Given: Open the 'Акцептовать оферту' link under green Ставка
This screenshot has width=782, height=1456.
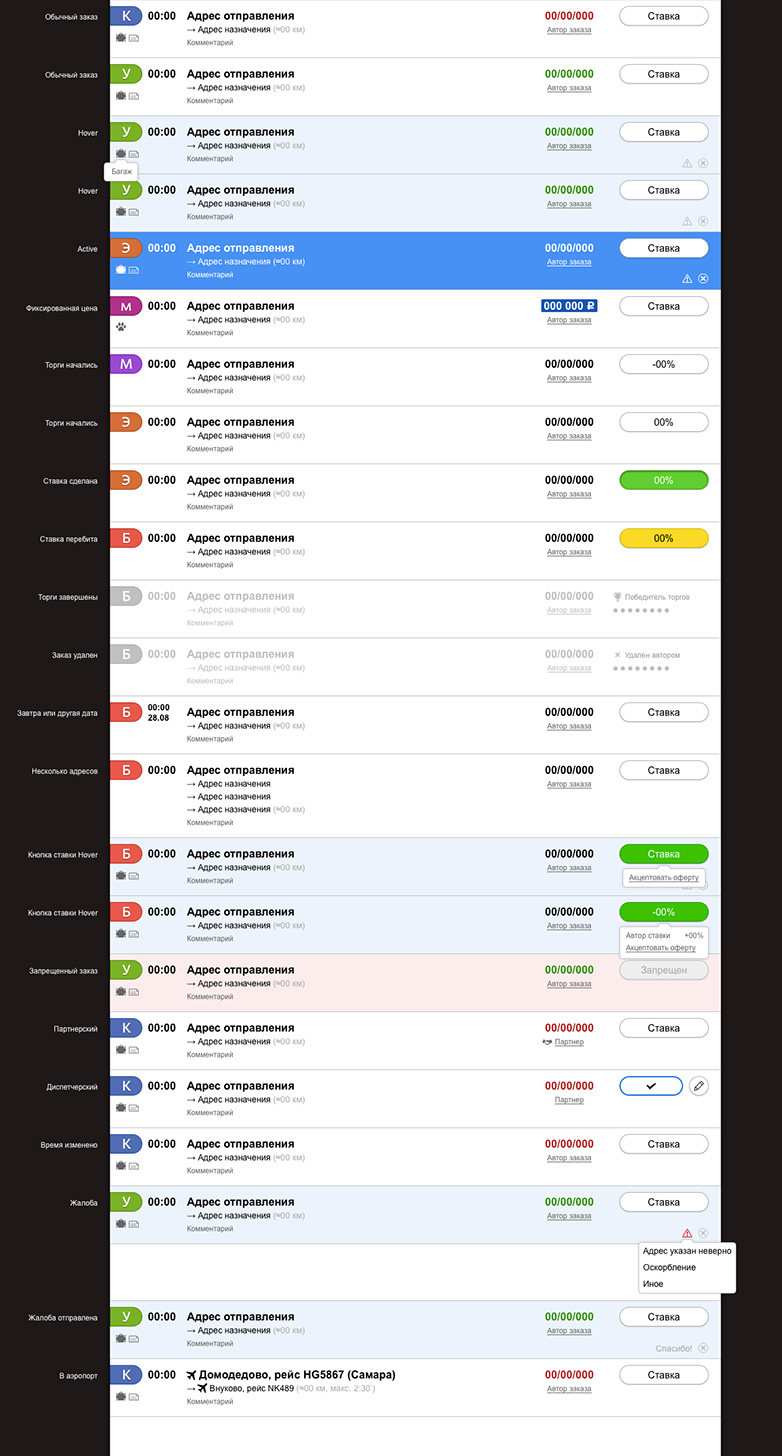Looking at the screenshot, I should [x=664, y=877].
